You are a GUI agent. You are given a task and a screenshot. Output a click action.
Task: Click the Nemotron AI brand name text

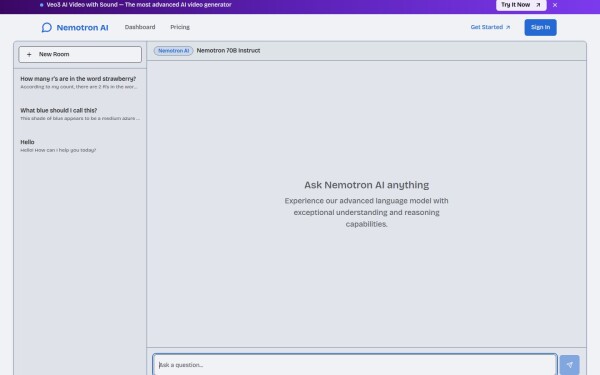point(82,28)
